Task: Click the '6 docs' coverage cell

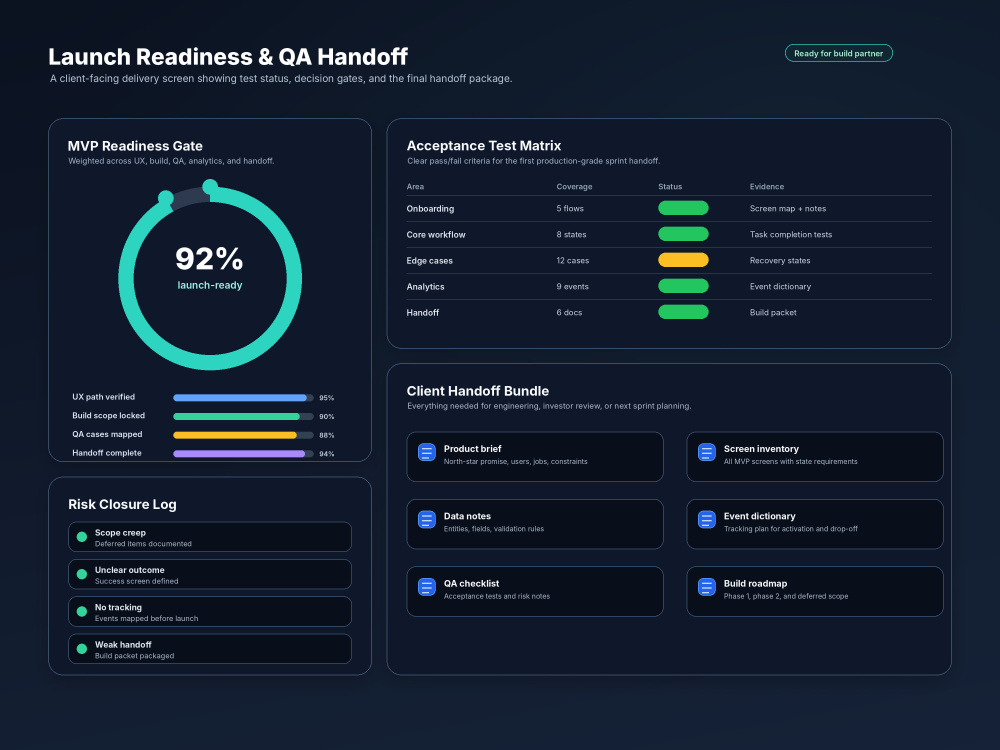Action: click(569, 312)
